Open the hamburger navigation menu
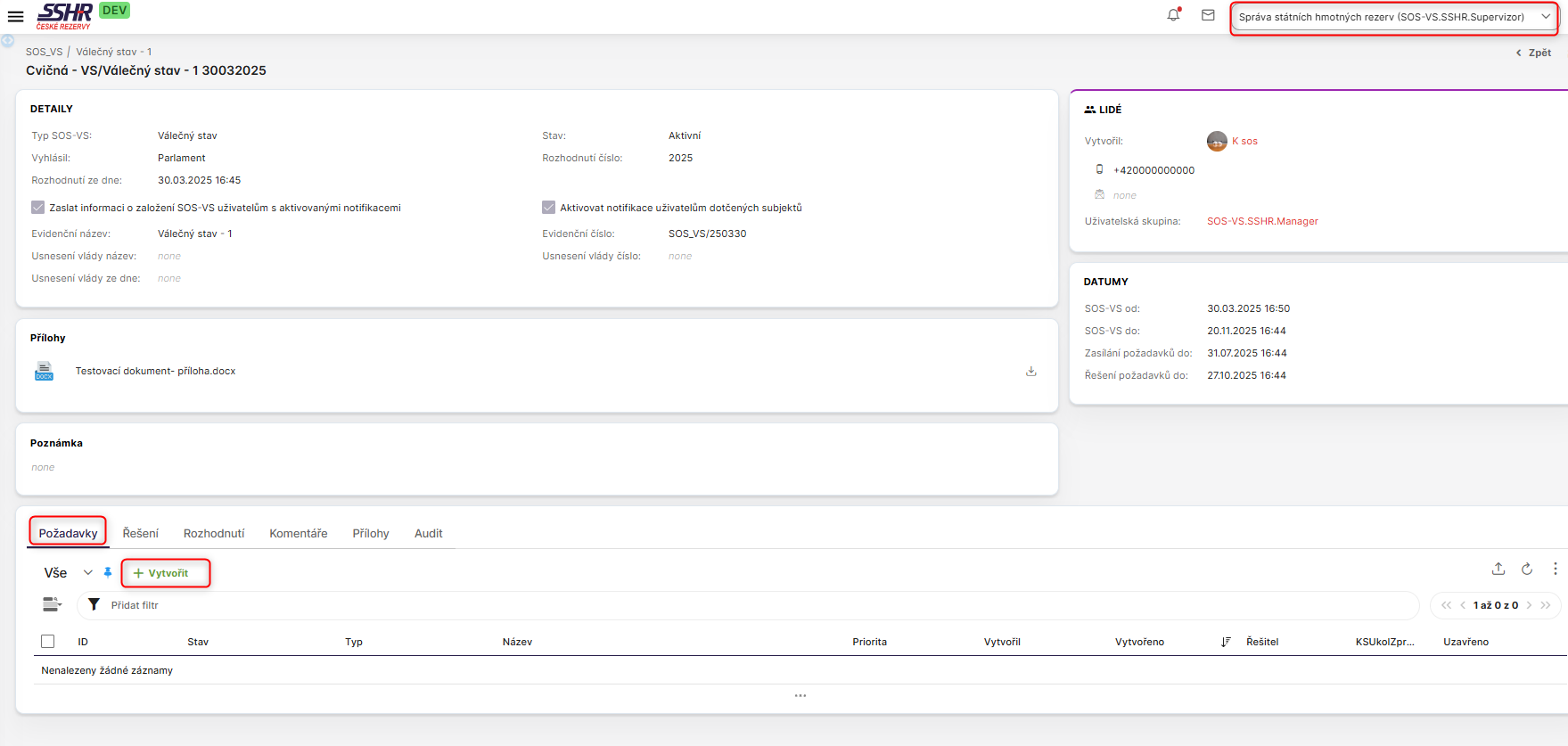 pos(15,16)
